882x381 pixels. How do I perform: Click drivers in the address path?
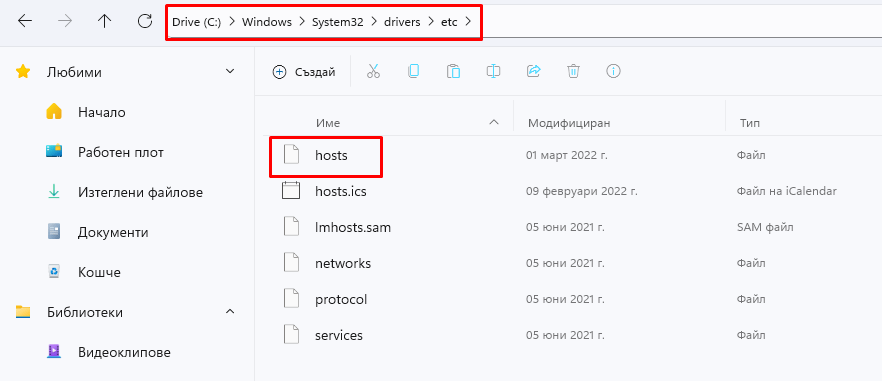pyautogui.click(x=402, y=22)
